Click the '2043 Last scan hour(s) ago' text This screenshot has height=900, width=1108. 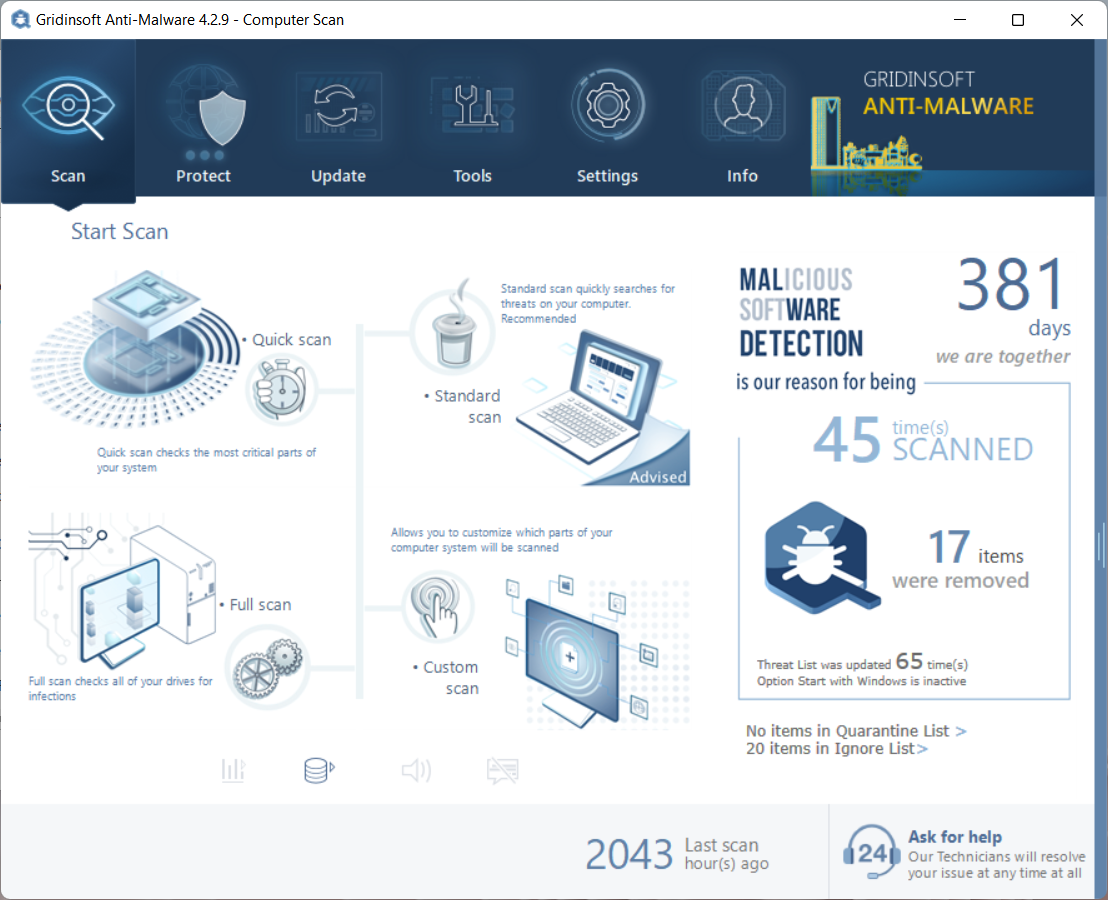677,854
